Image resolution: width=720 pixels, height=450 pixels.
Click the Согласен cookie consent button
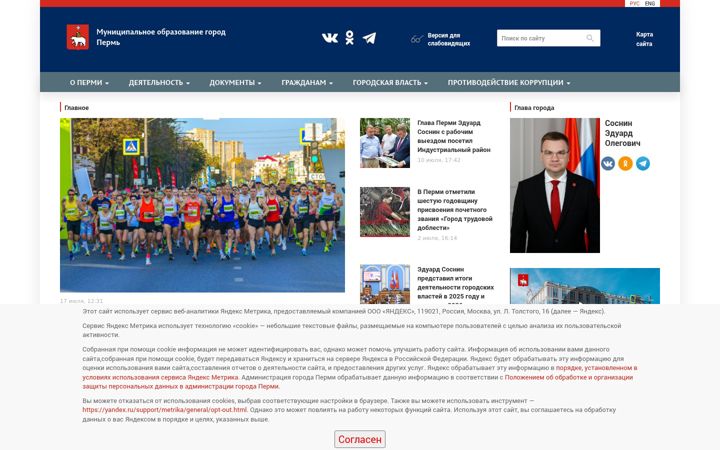coord(360,439)
